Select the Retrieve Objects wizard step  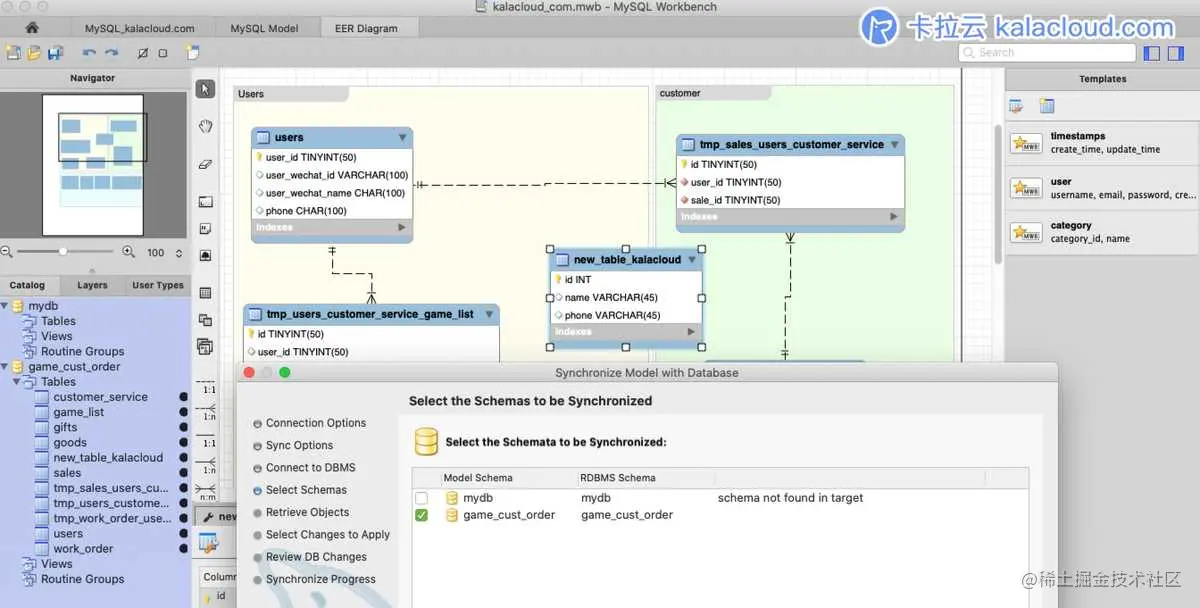(x=307, y=512)
